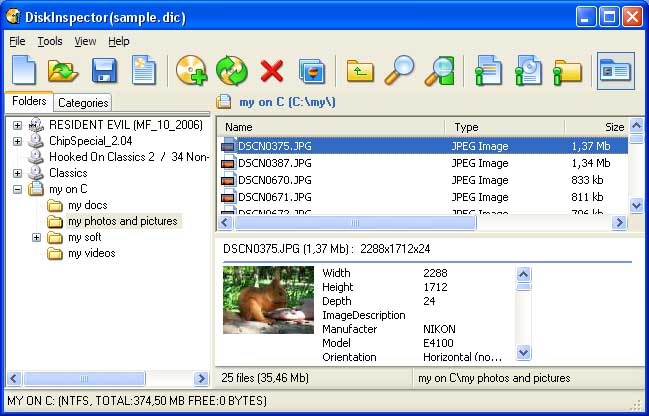The width and height of the screenshot is (649, 416).
Task: Click the DSCN0670.JPG file icon
Action: click(x=228, y=180)
